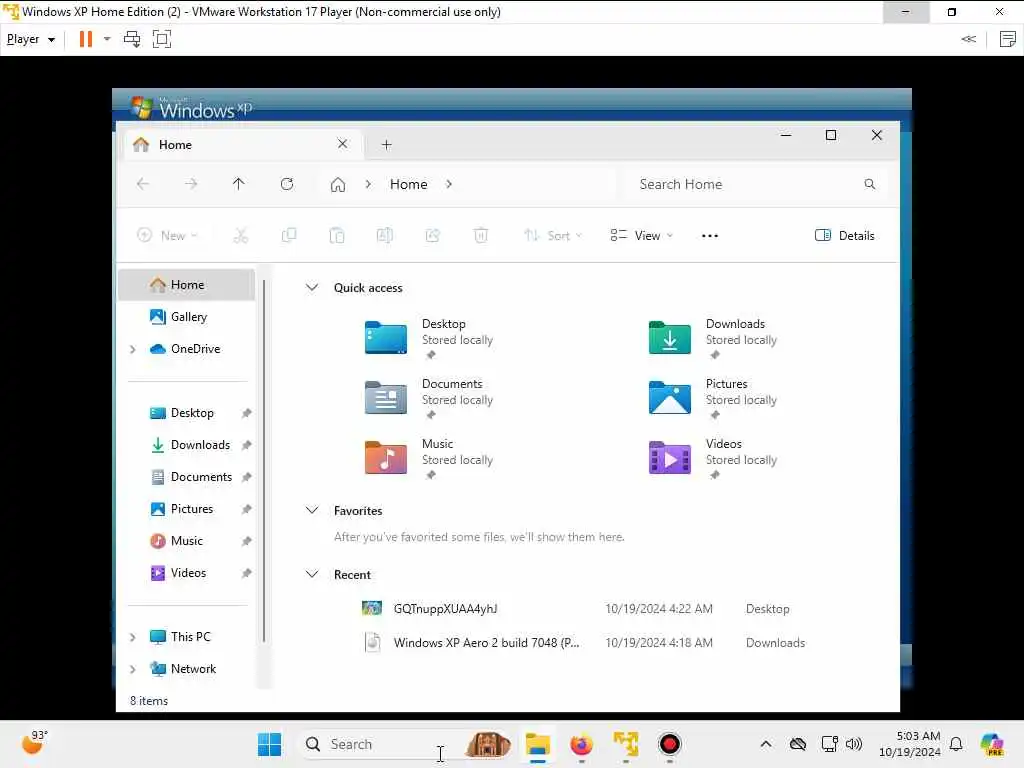Viewport: 1024px width, 768px height.
Task: Click Send Ctrl+Alt+Del VMware icon
Action: click(132, 39)
